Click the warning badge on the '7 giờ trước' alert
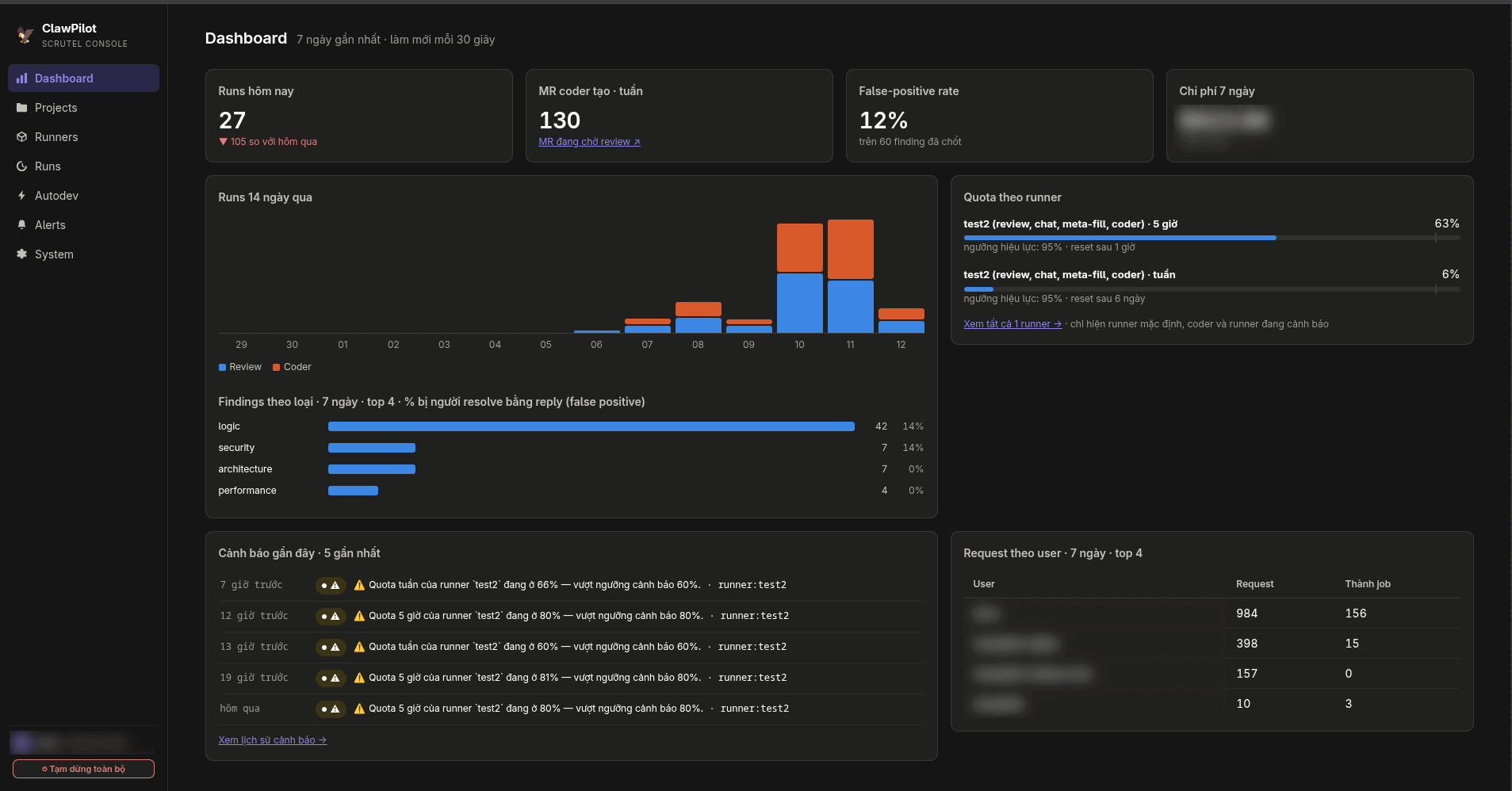This screenshot has width=1512, height=791. [x=331, y=586]
